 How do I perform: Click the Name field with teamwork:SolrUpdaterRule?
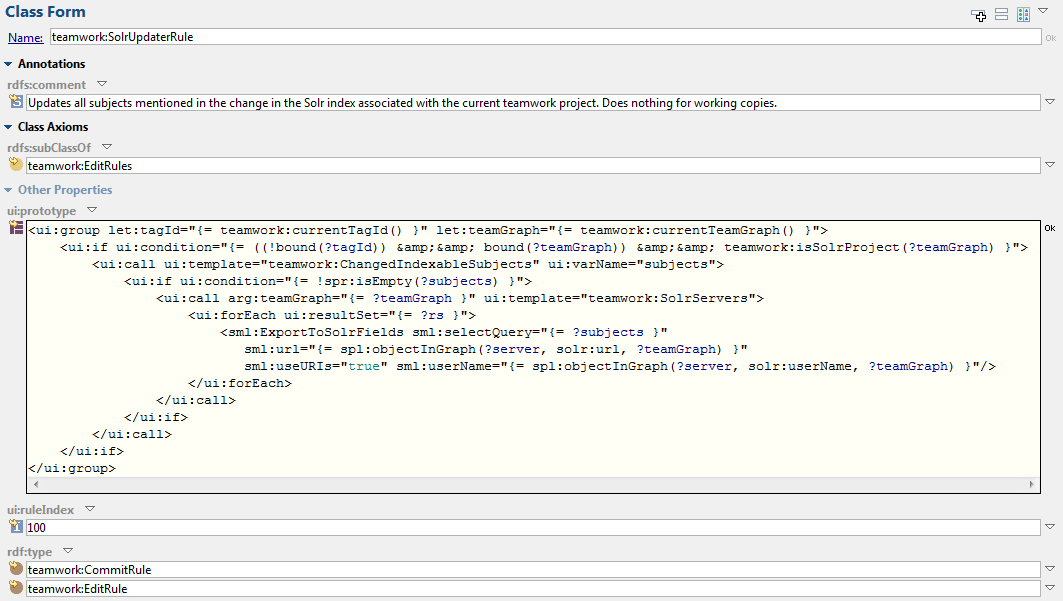(546, 37)
